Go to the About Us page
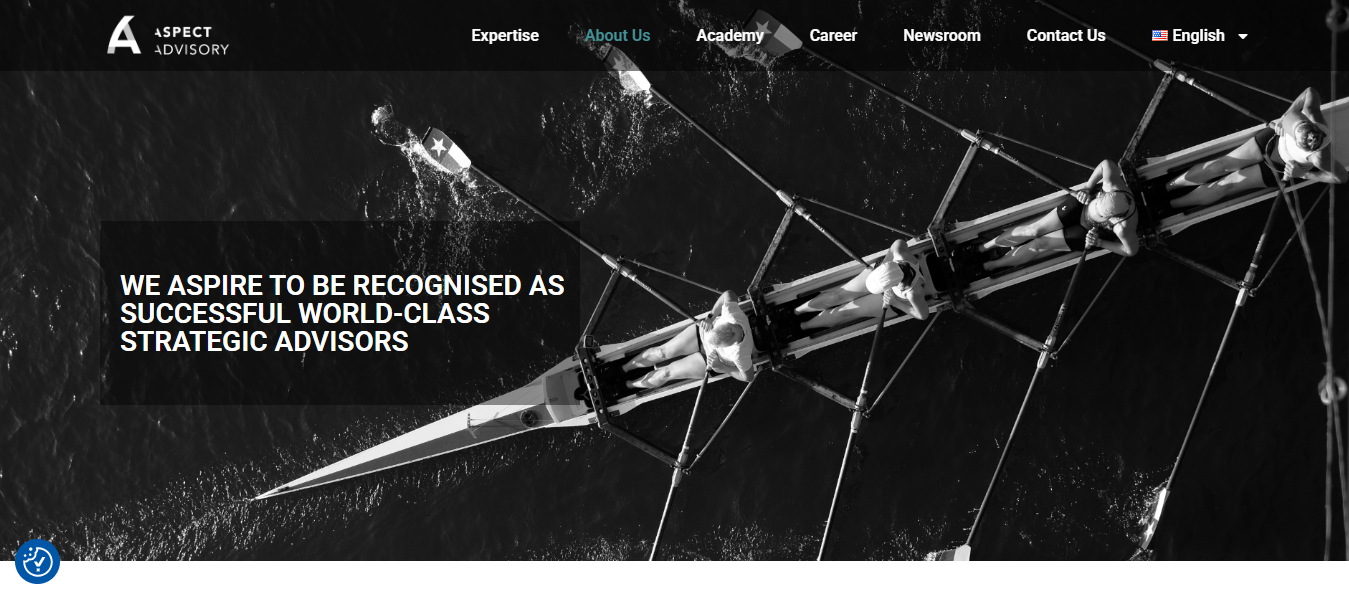 (x=617, y=35)
